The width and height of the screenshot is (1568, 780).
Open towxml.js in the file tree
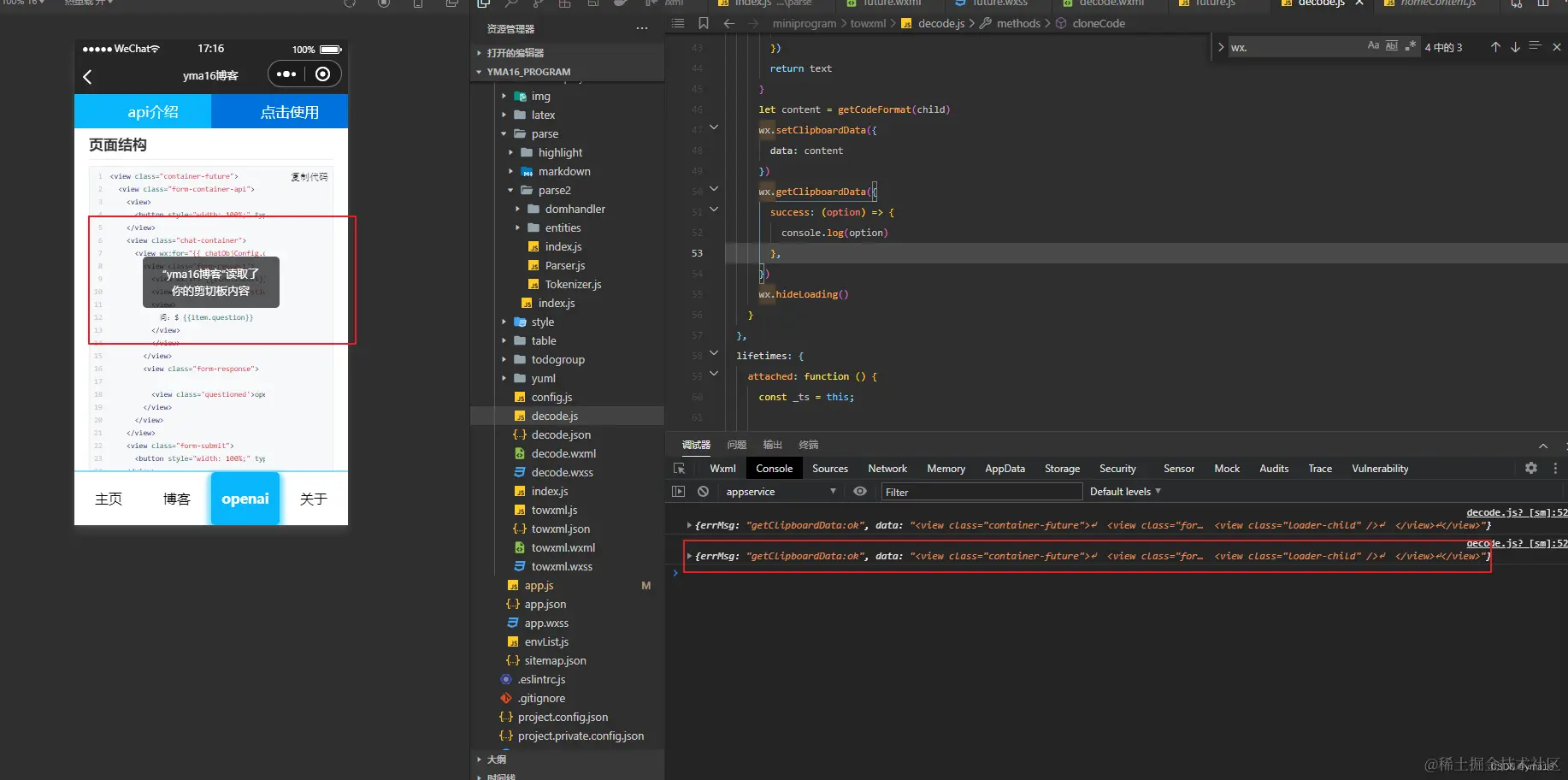tap(554, 510)
